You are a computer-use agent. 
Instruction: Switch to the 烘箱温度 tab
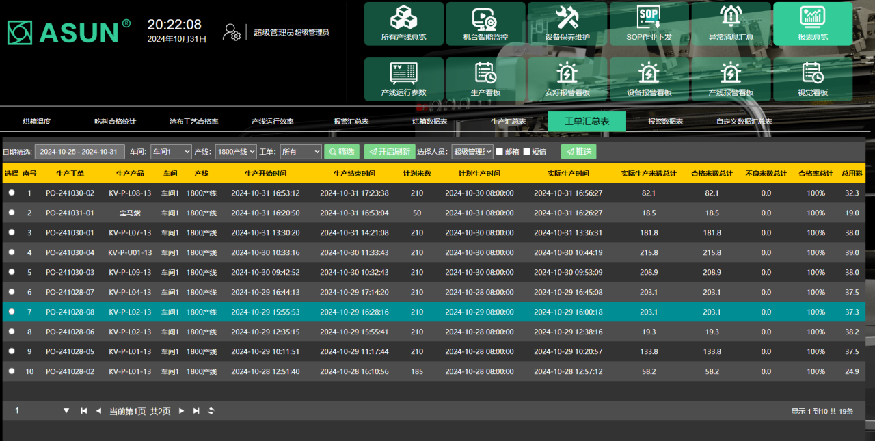37,121
